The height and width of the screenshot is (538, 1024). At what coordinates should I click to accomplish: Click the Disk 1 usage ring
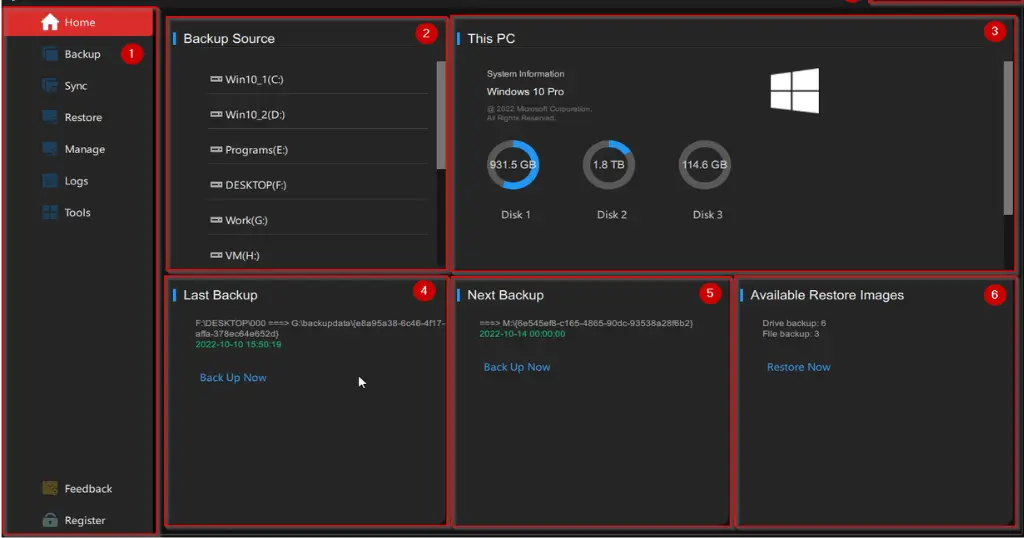(x=513, y=165)
